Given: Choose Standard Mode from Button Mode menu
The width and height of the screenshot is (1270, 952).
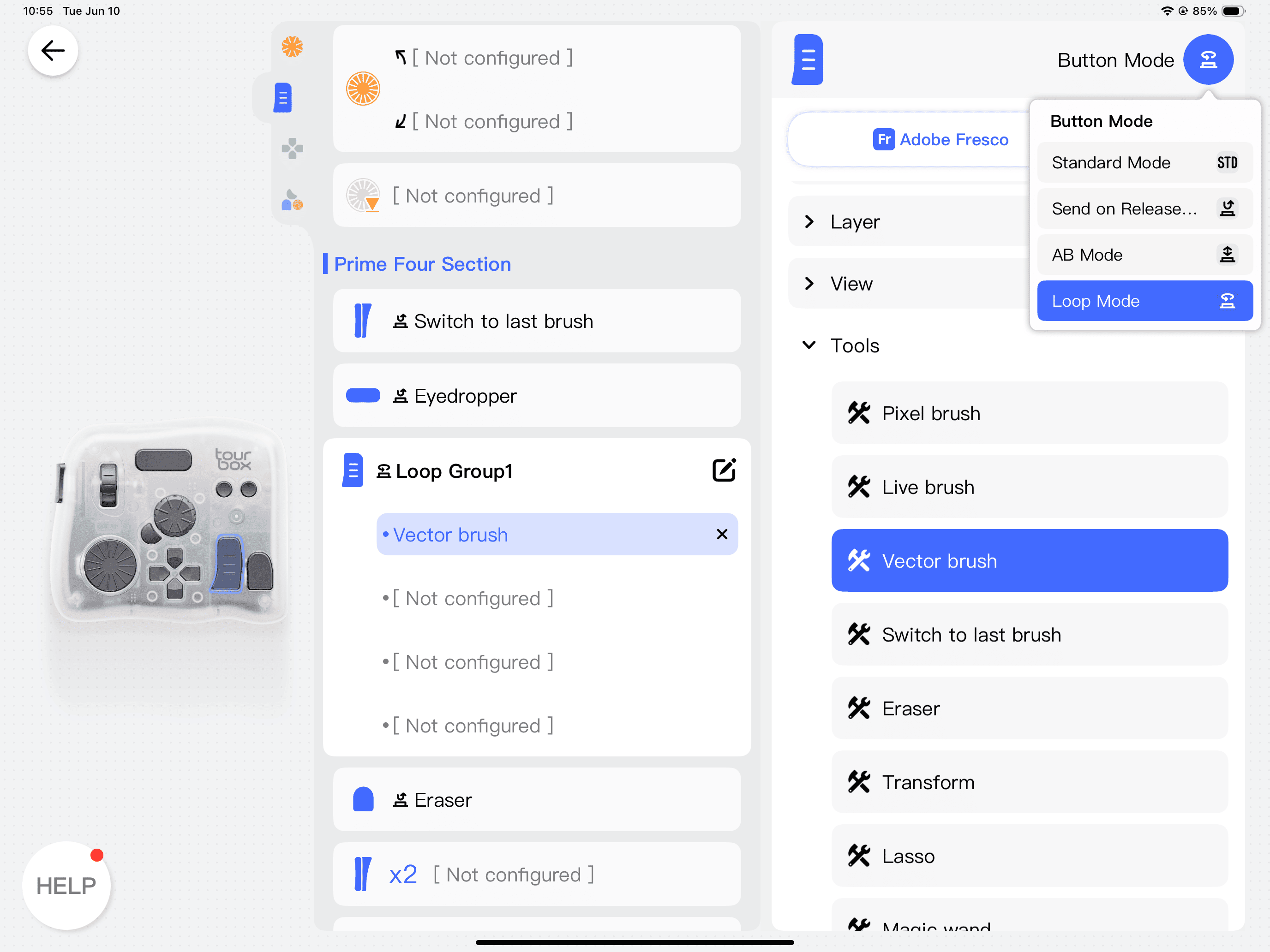Looking at the screenshot, I should [1145, 162].
